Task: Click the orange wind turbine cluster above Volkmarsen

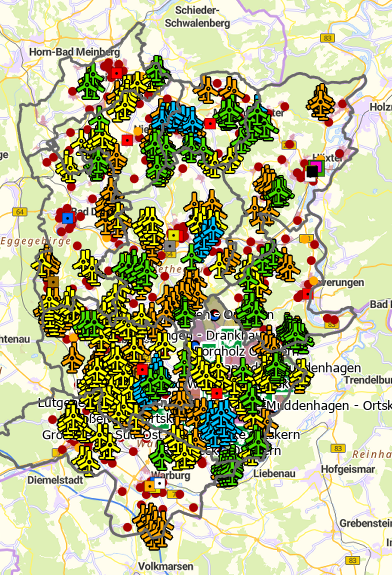Action: coord(153,526)
